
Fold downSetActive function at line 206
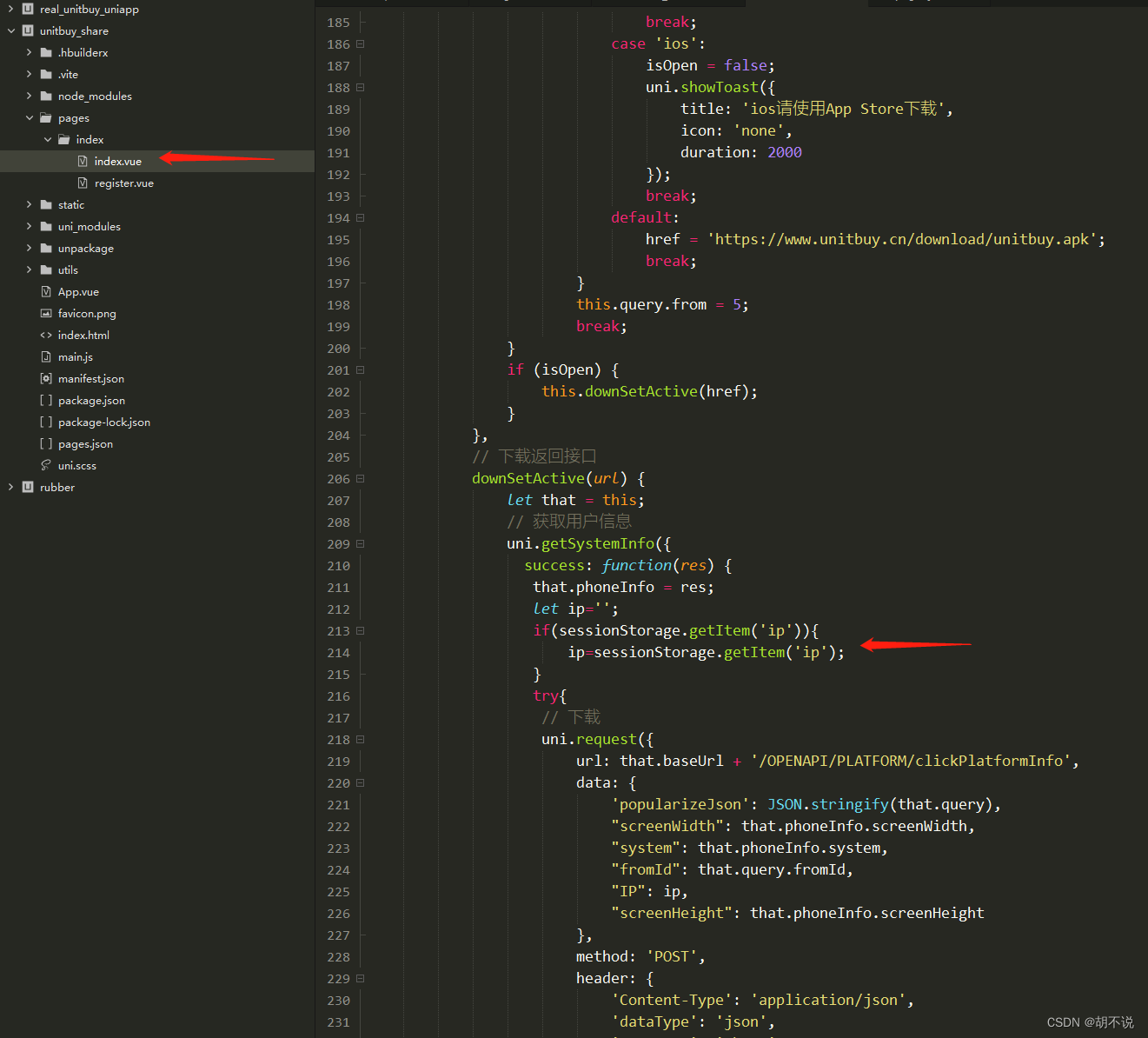click(361, 478)
